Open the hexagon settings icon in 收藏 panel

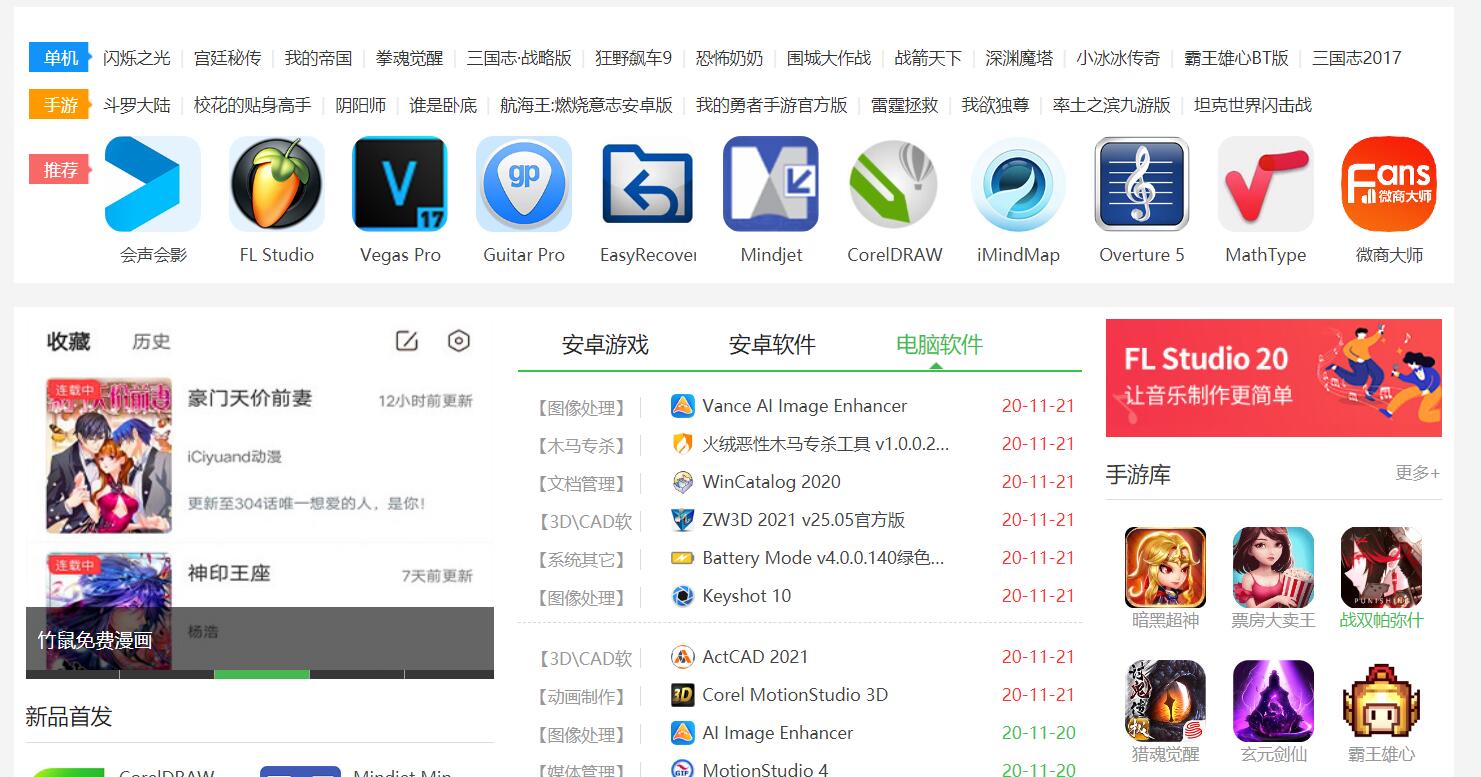pos(458,341)
